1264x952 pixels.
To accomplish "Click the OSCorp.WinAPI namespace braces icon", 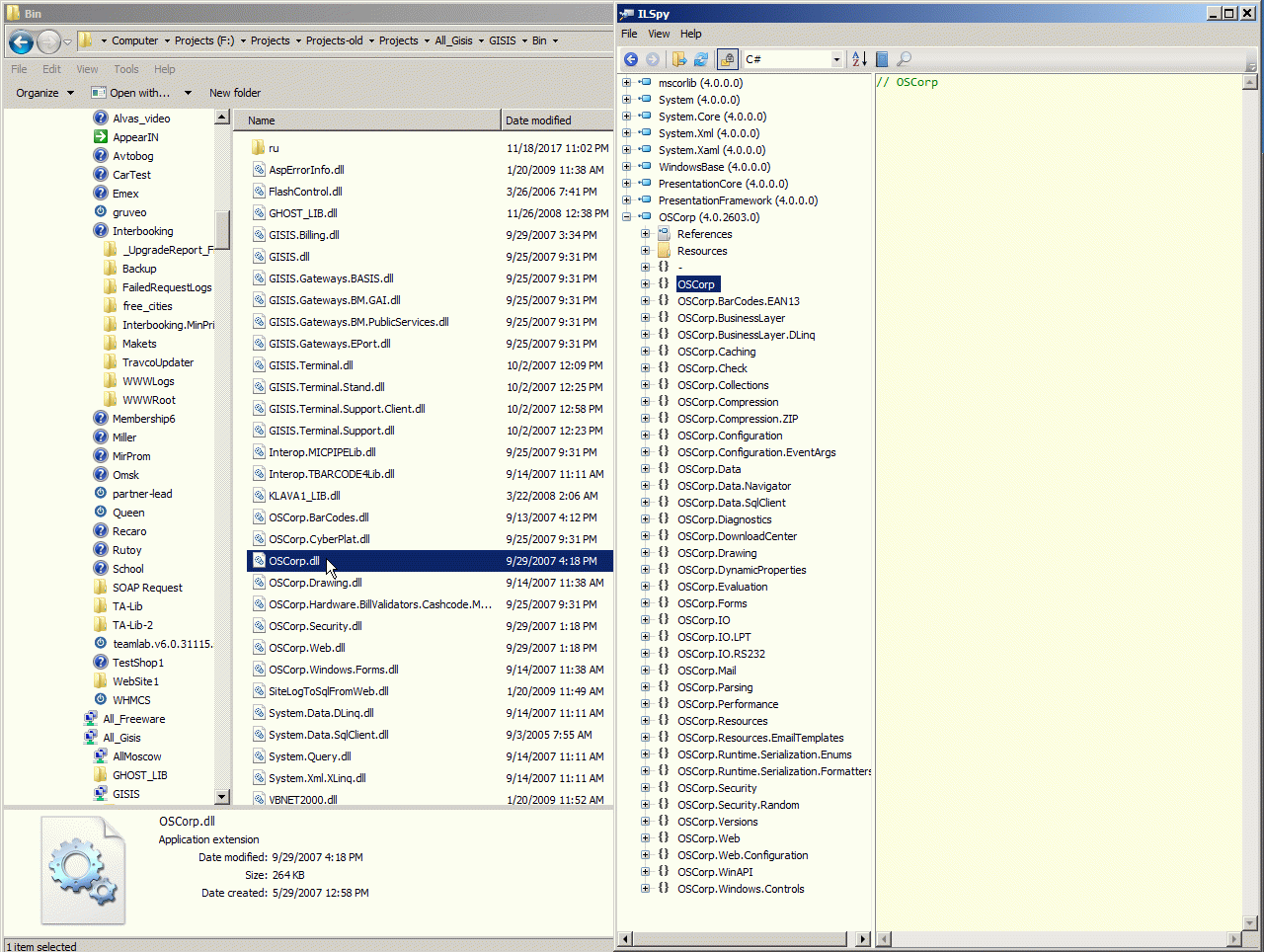I will (664, 872).
